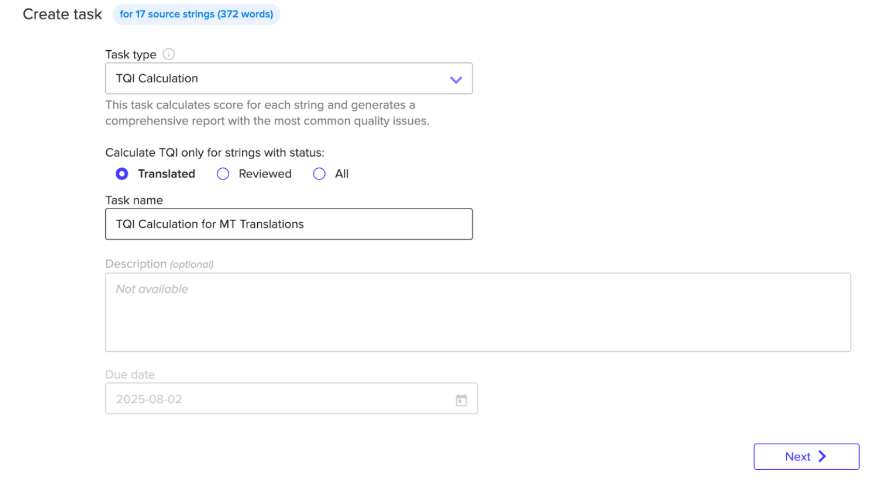Click the Due date label

[130, 375]
